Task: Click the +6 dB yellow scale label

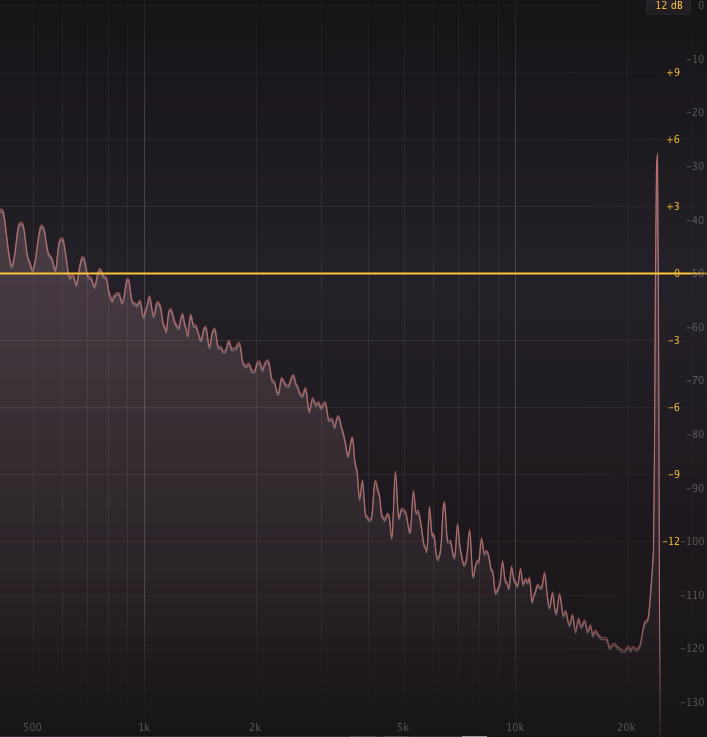Action: click(x=673, y=140)
